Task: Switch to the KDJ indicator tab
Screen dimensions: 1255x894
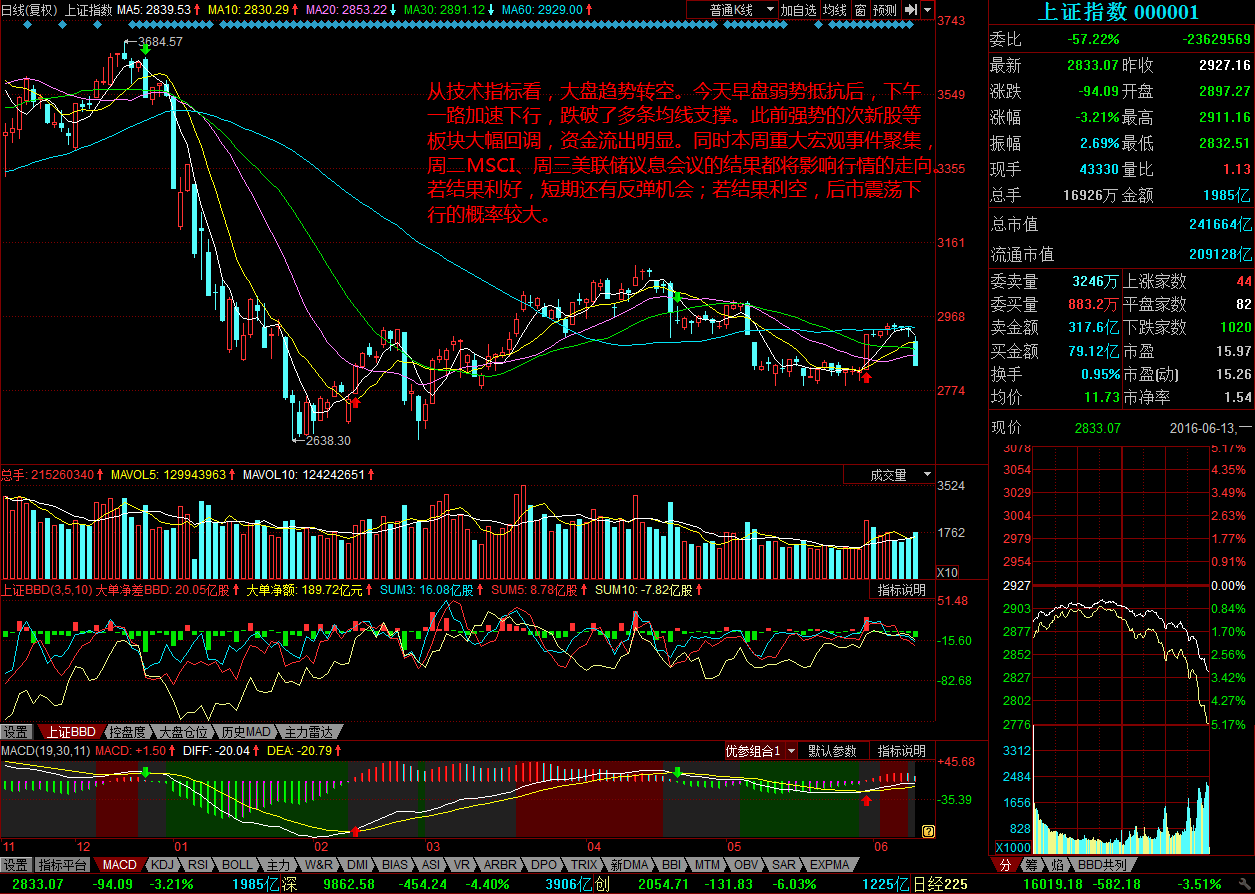Action: point(163,864)
